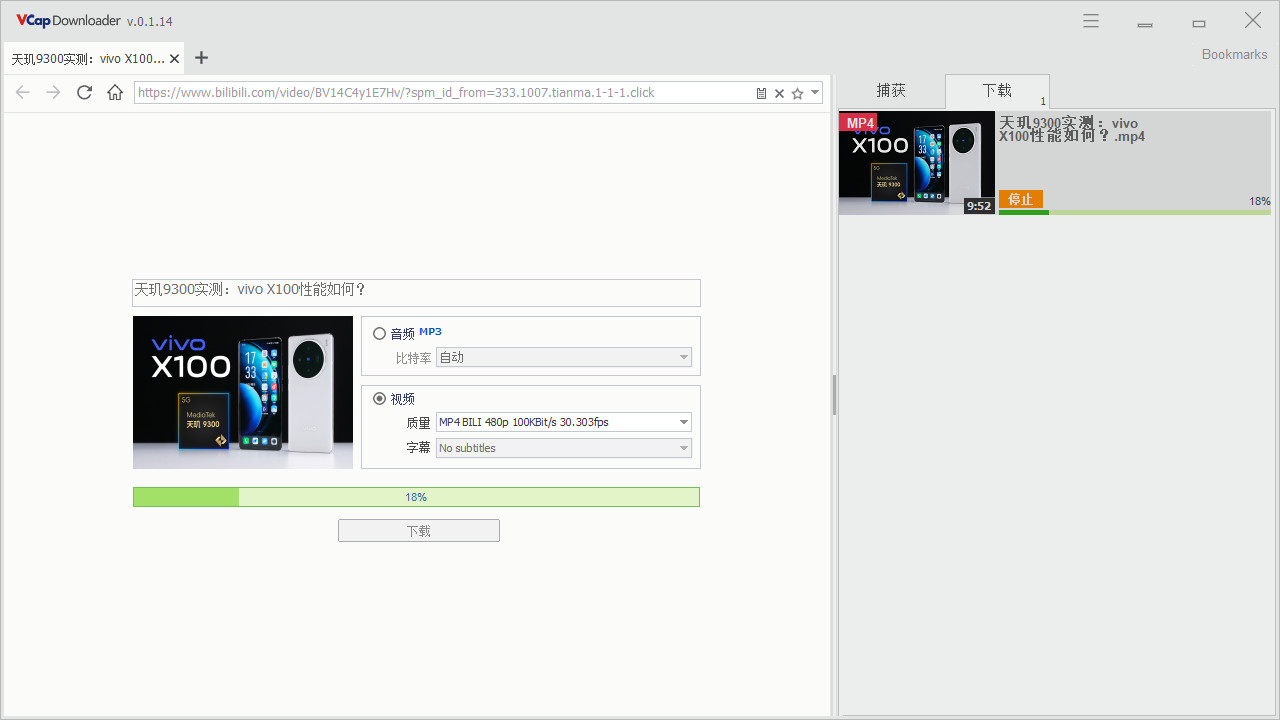Image resolution: width=1280 pixels, height=720 pixels.
Task: Open the home page
Action: tap(115, 93)
